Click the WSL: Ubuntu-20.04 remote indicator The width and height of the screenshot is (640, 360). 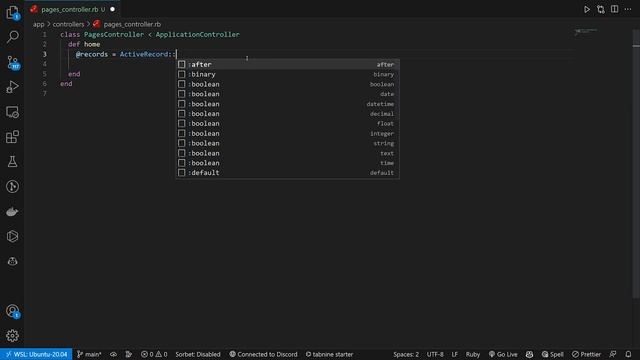36,354
